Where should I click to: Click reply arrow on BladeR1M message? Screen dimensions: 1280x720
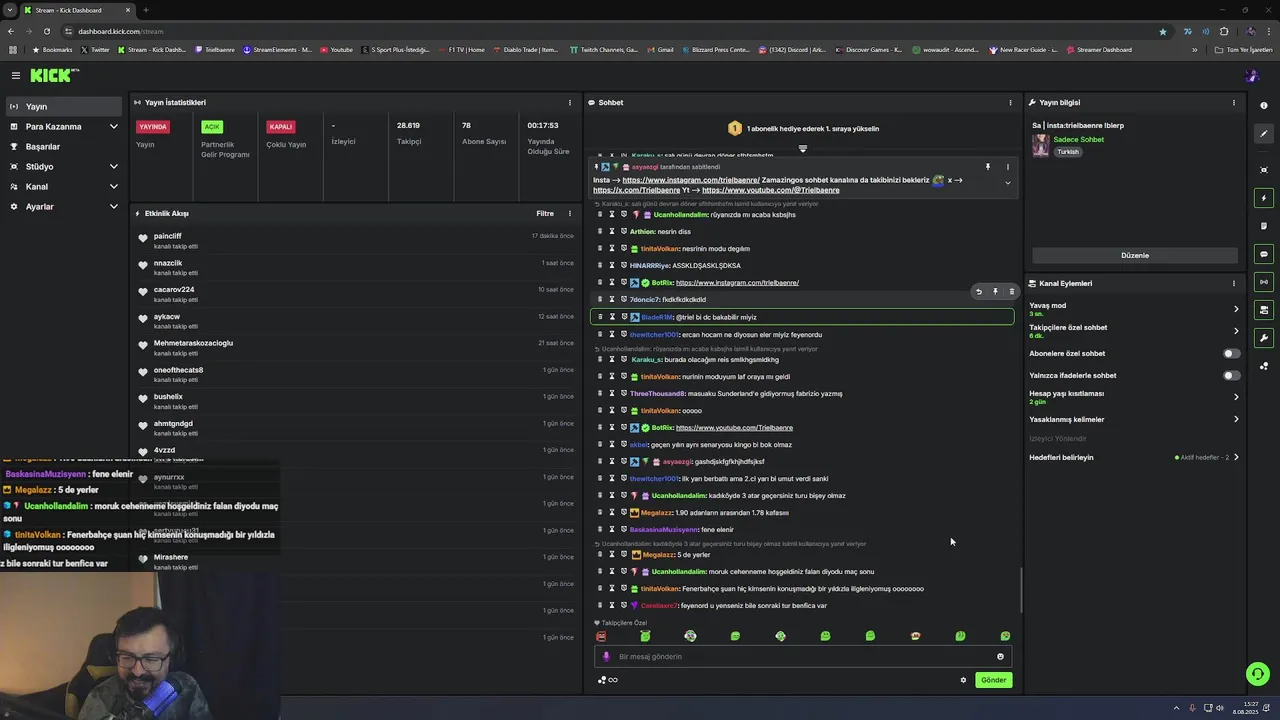pyautogui.click(x=979, y=292)
